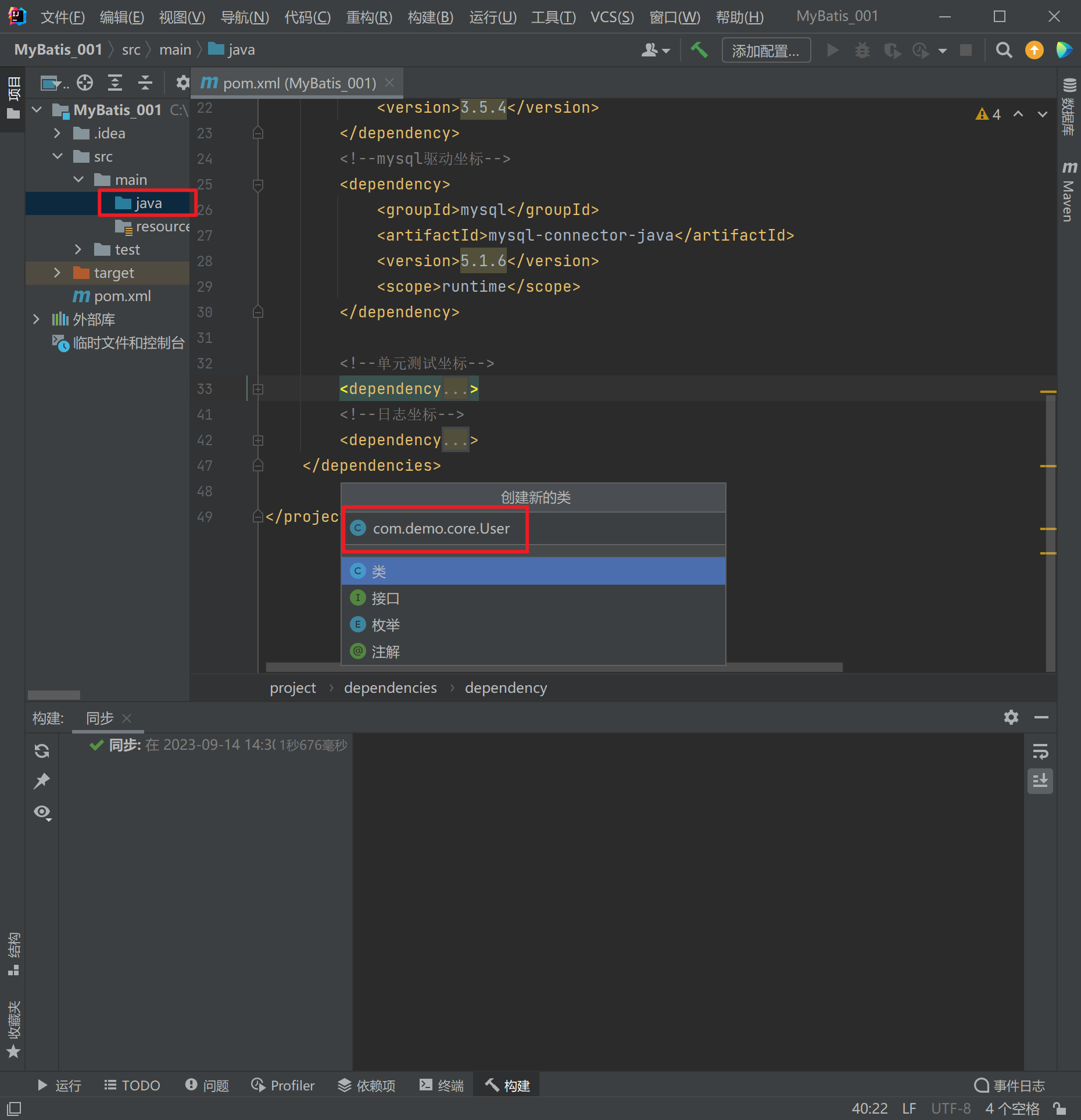This screenshot has width=1081, height=1120.
Task: Click the sync refresh icon in build panel
Action: point(42,751)
